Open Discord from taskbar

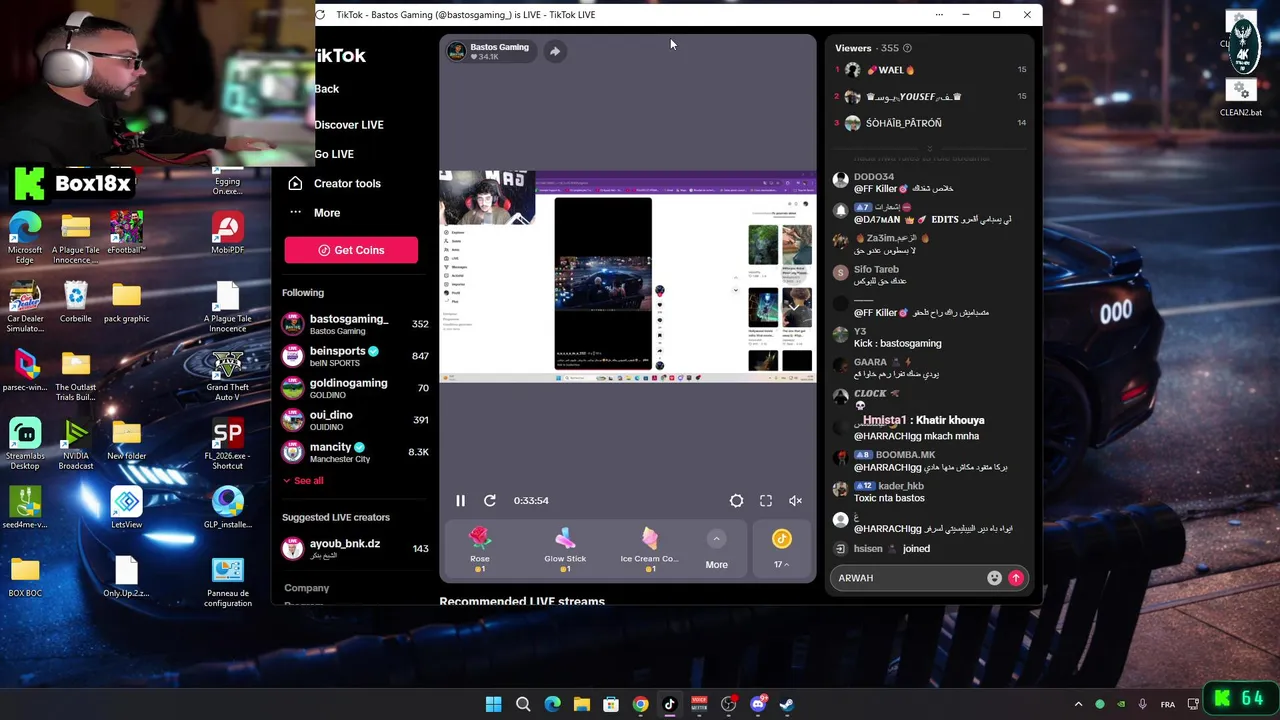click(758, 704)
